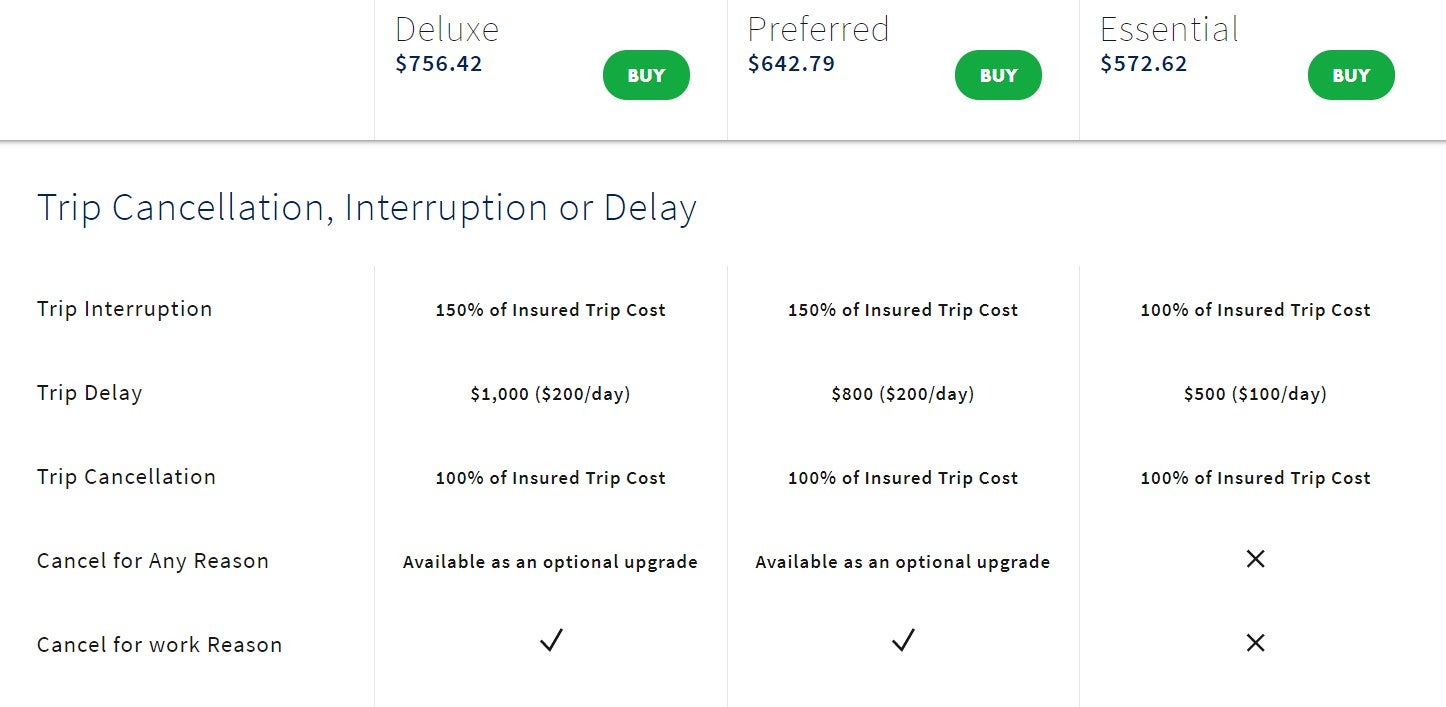Open the Trip Cancellation, Interruption or Delay section
Screen dimensions: 1446x707
[x=366, y=207]
